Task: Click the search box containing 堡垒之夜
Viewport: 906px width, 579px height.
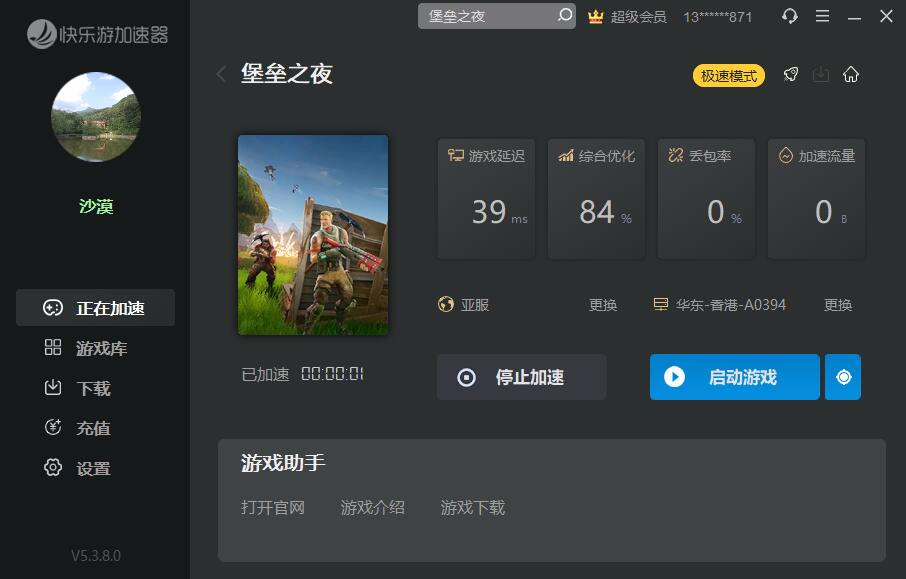Action: [496, 16]
